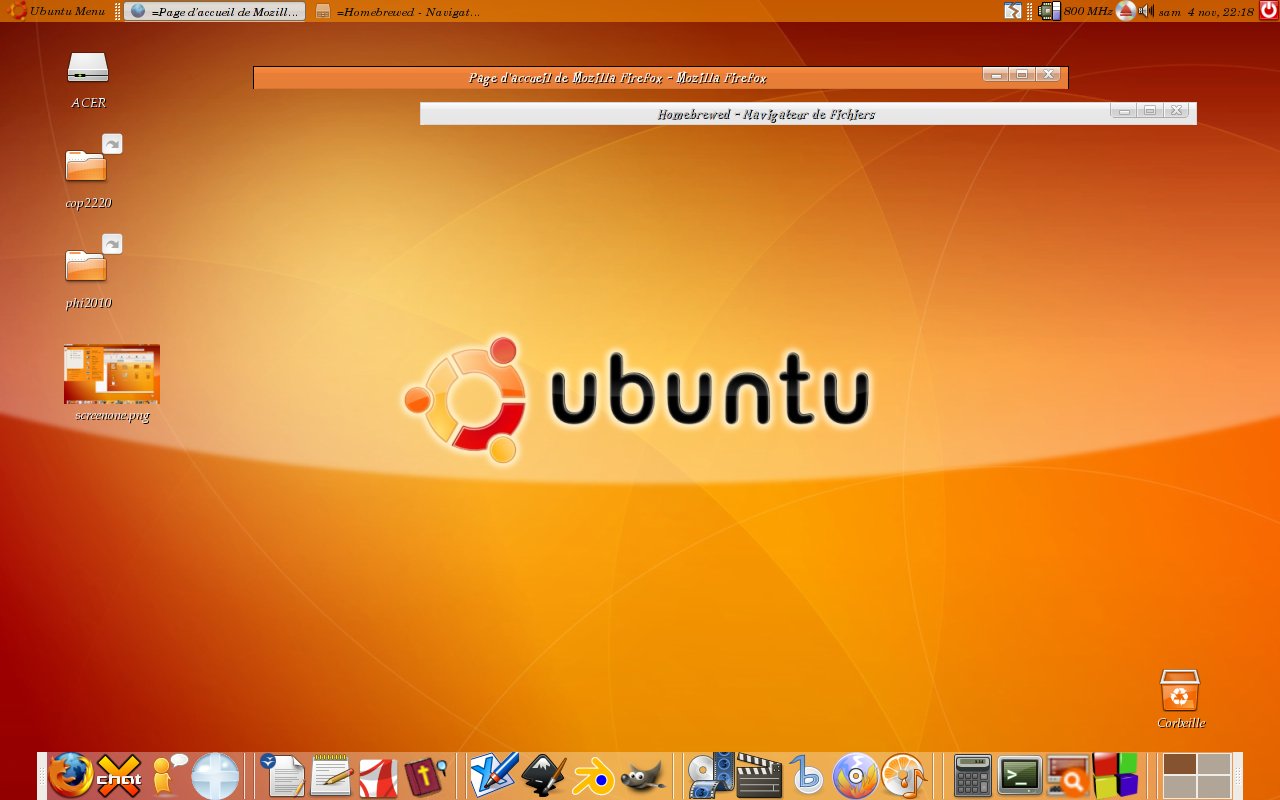Open the flaming disc burner icon
The height and width of the screenshot is (800, 1280).
(x=855, y=776)
